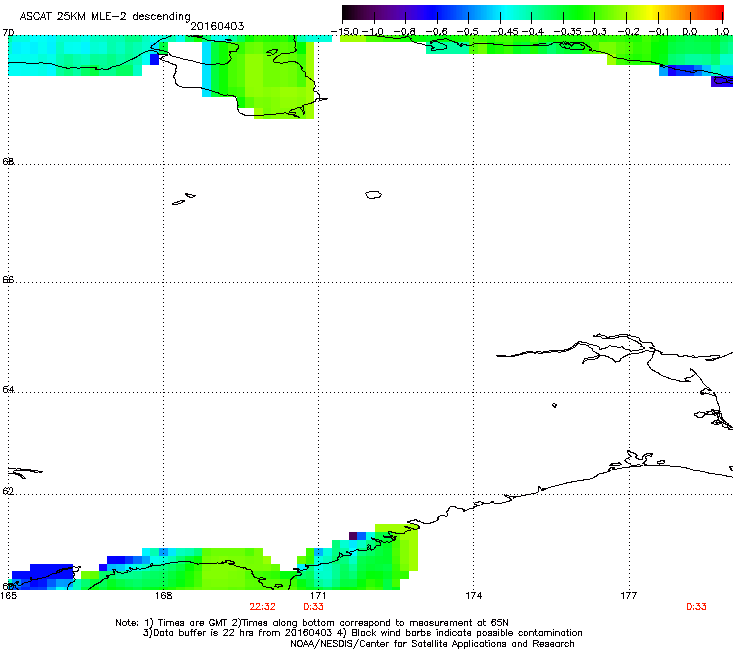Pick the yellow section of the color bar

point(652,13)
